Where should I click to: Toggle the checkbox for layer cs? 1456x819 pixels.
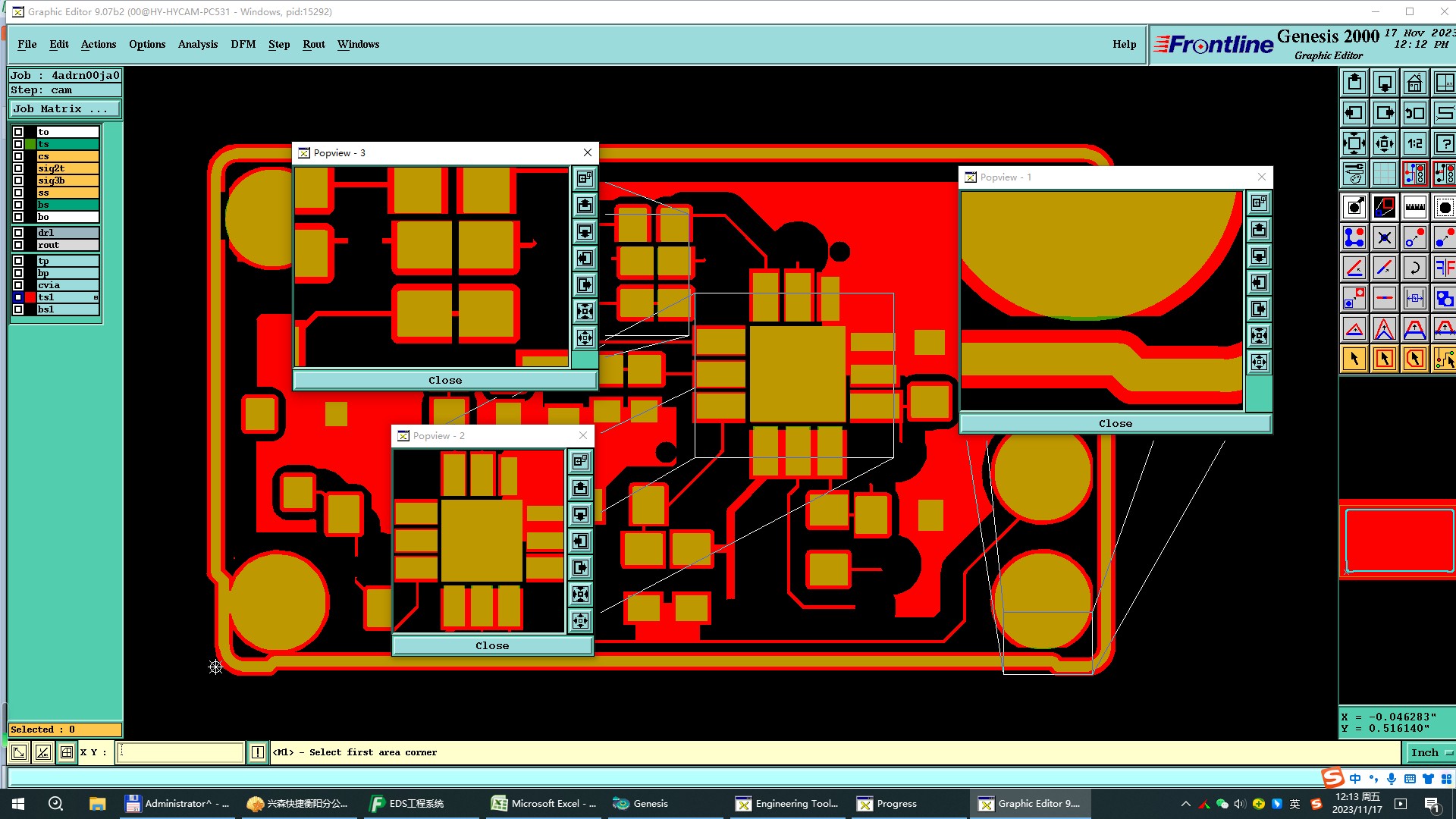pos(18,156)
